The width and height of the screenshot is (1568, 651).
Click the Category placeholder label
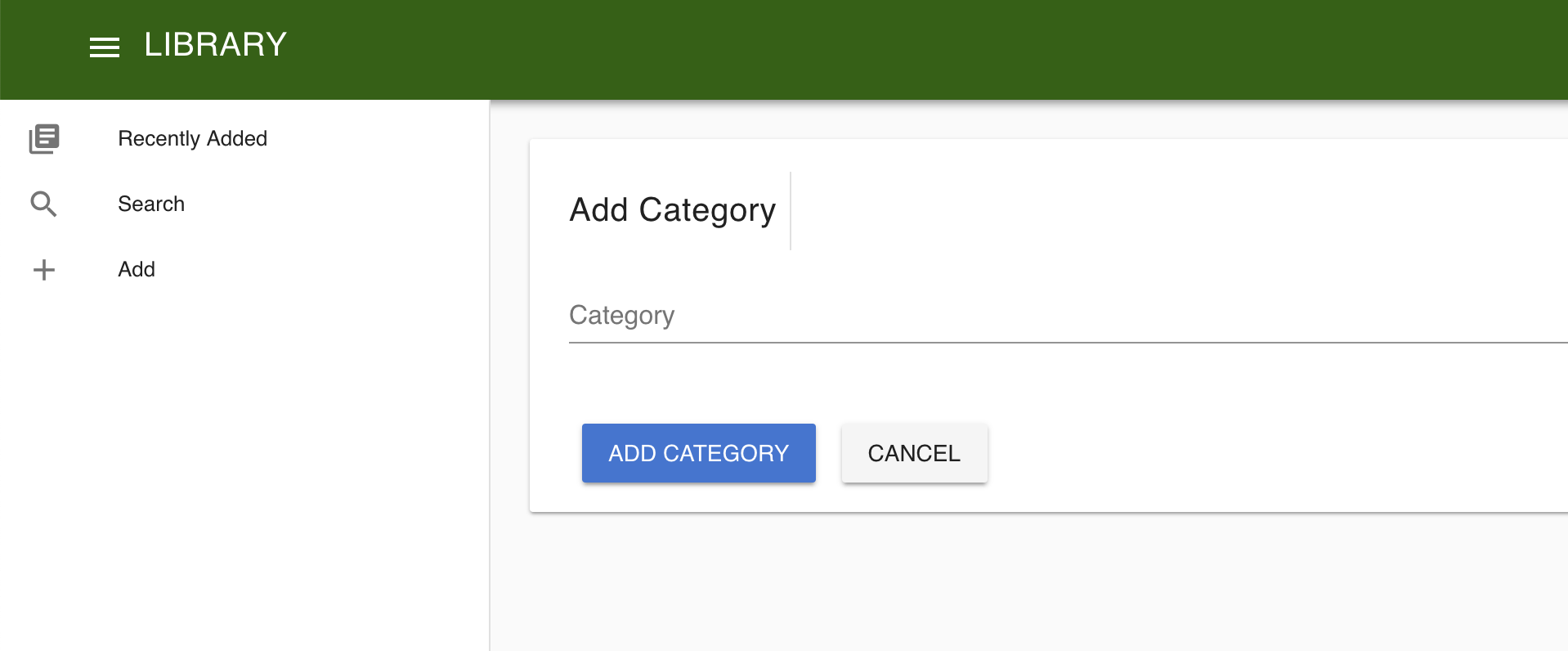(621, 316)
